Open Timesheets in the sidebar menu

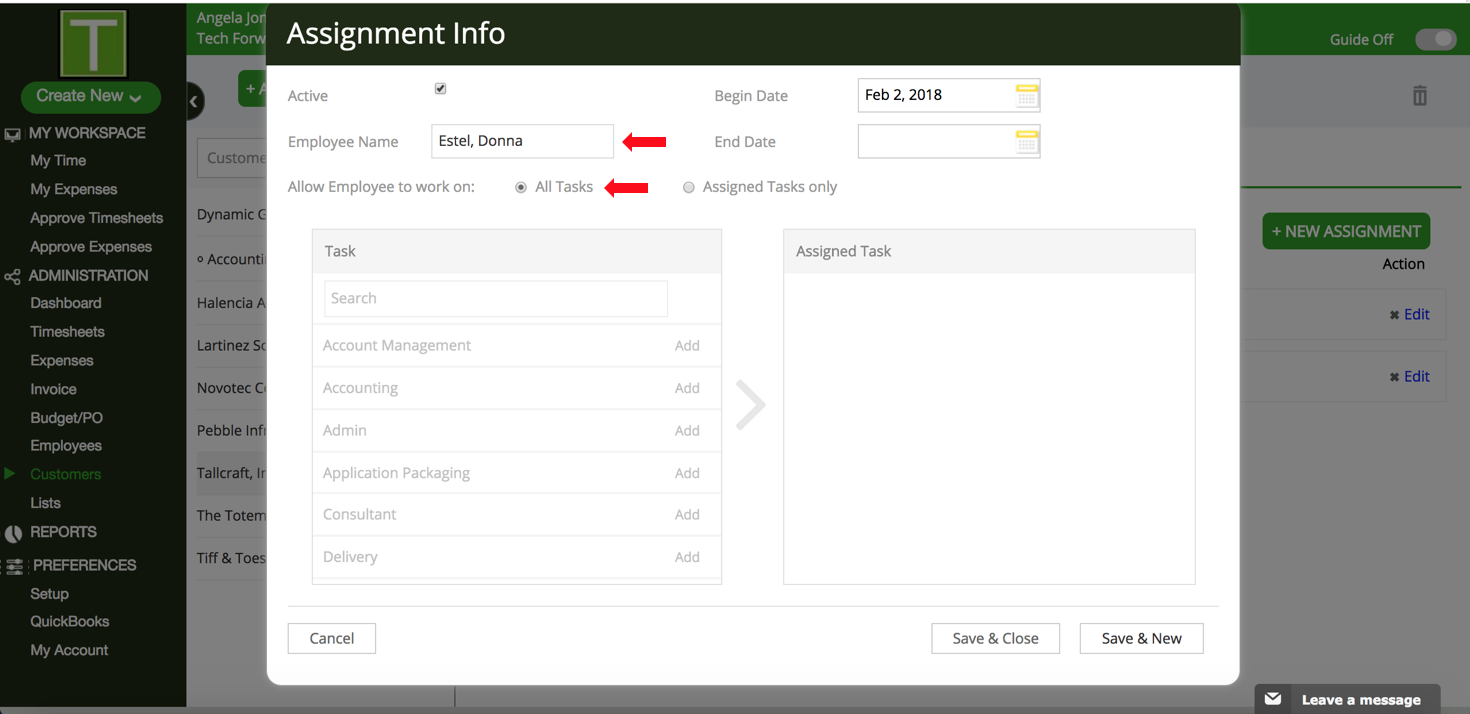click(x=67, y=332)
